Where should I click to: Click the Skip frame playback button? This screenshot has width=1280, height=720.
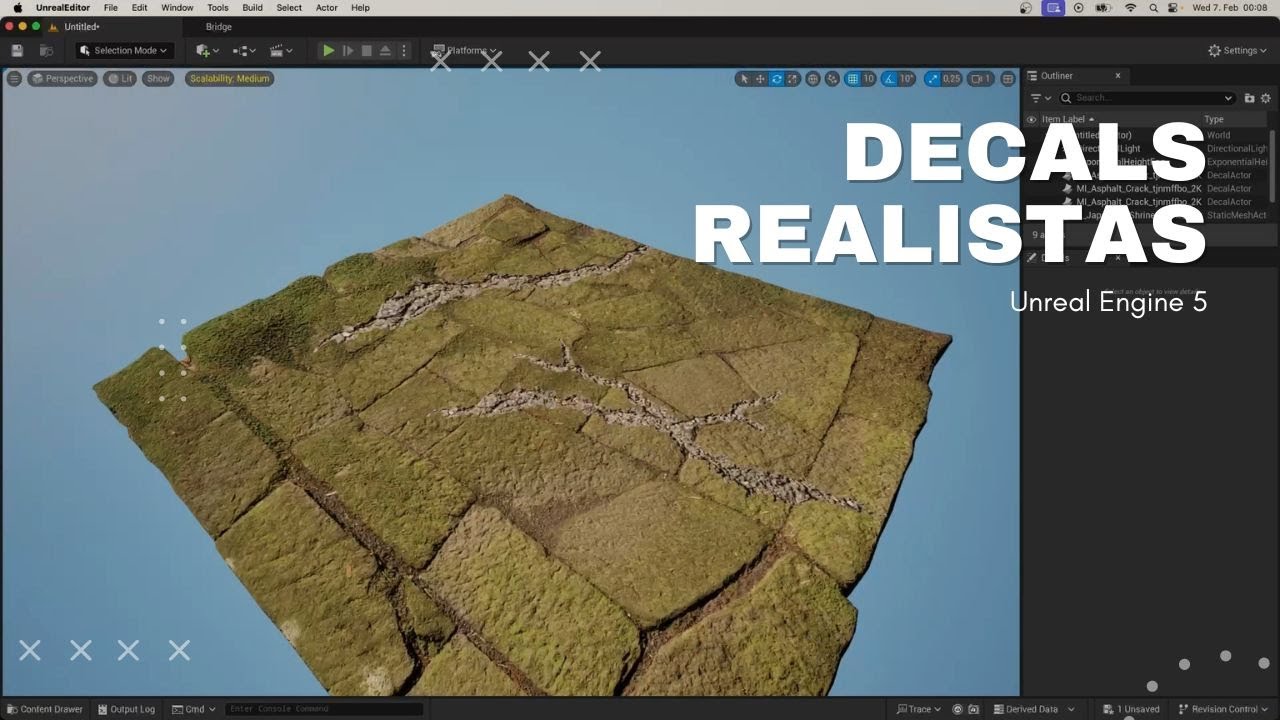pyautogui.click(x=348, y=50)
